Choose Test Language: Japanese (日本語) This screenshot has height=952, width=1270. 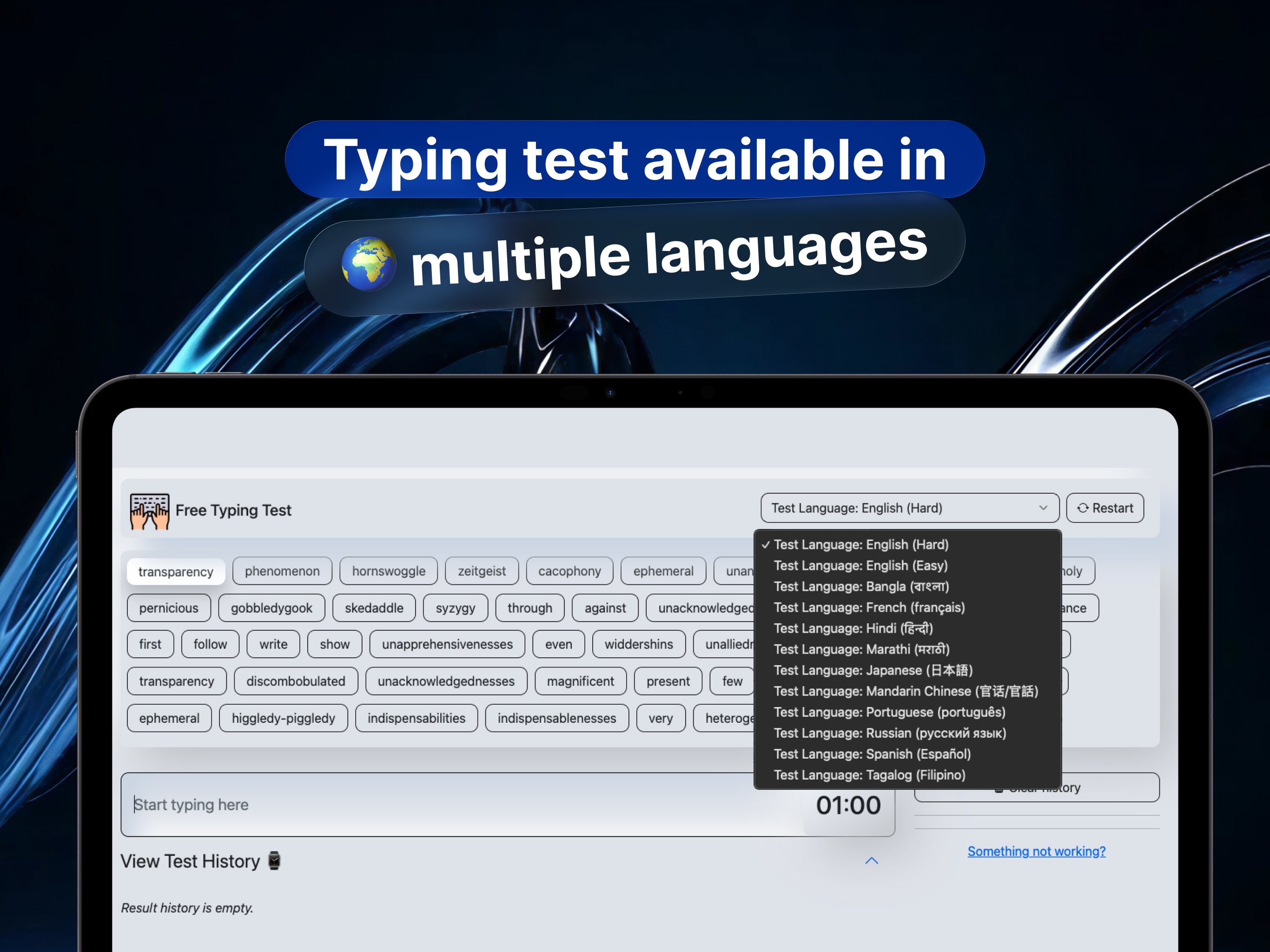click(x=873, y=670)
